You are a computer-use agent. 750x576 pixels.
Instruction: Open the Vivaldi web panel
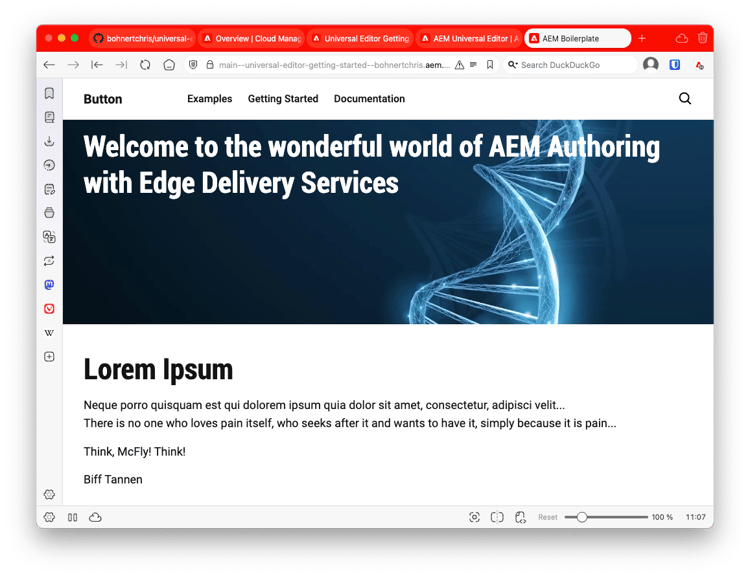(49, 309)
